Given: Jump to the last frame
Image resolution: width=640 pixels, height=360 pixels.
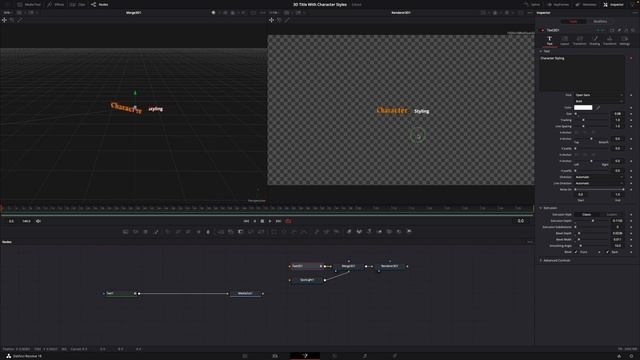Looking at the screenshot, I should tap(278, 221).
